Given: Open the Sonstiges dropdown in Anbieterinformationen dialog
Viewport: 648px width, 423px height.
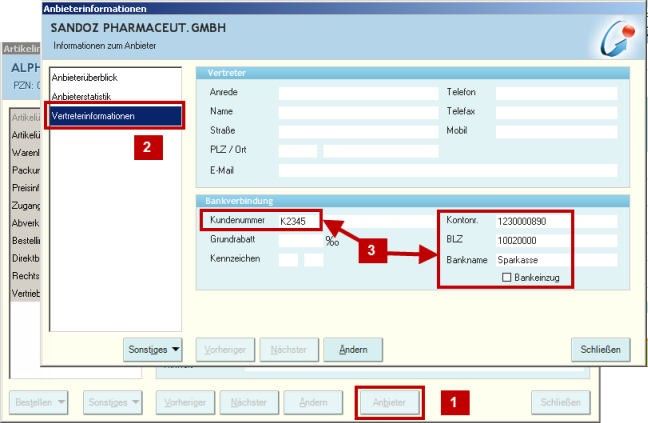Looking at the screenshot, I should click(153, 349).
